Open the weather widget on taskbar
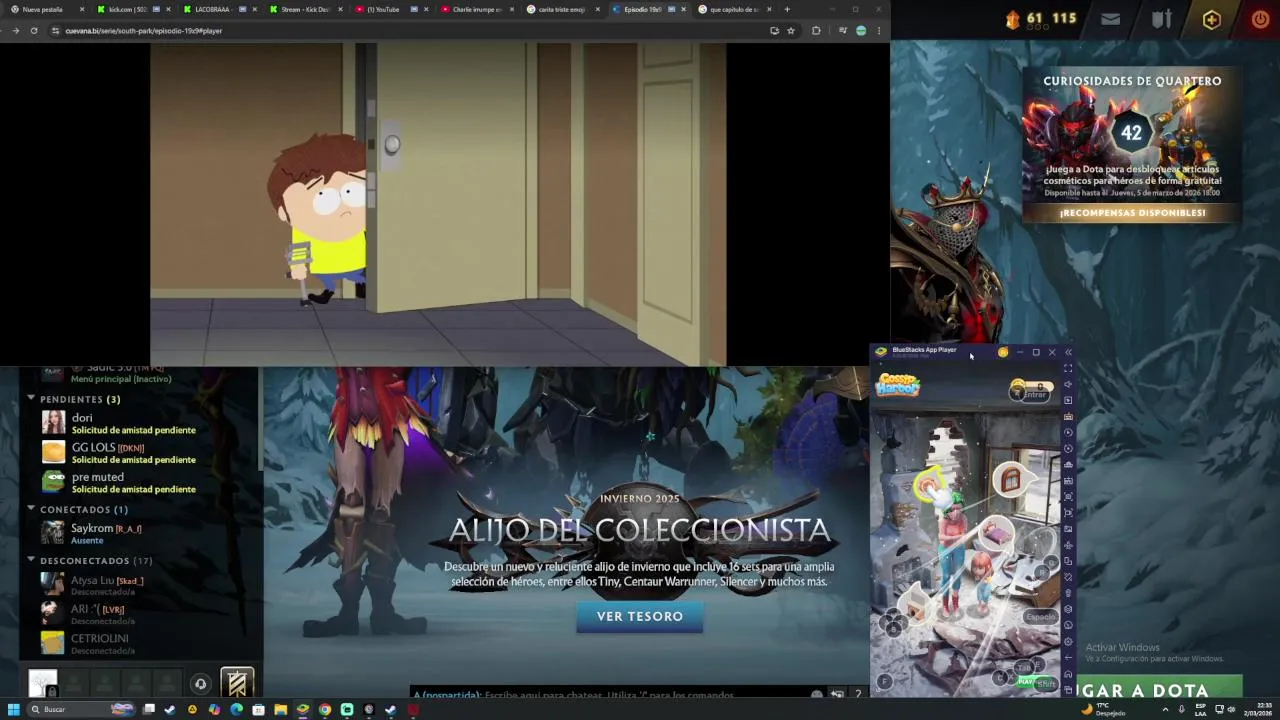 1104,709
